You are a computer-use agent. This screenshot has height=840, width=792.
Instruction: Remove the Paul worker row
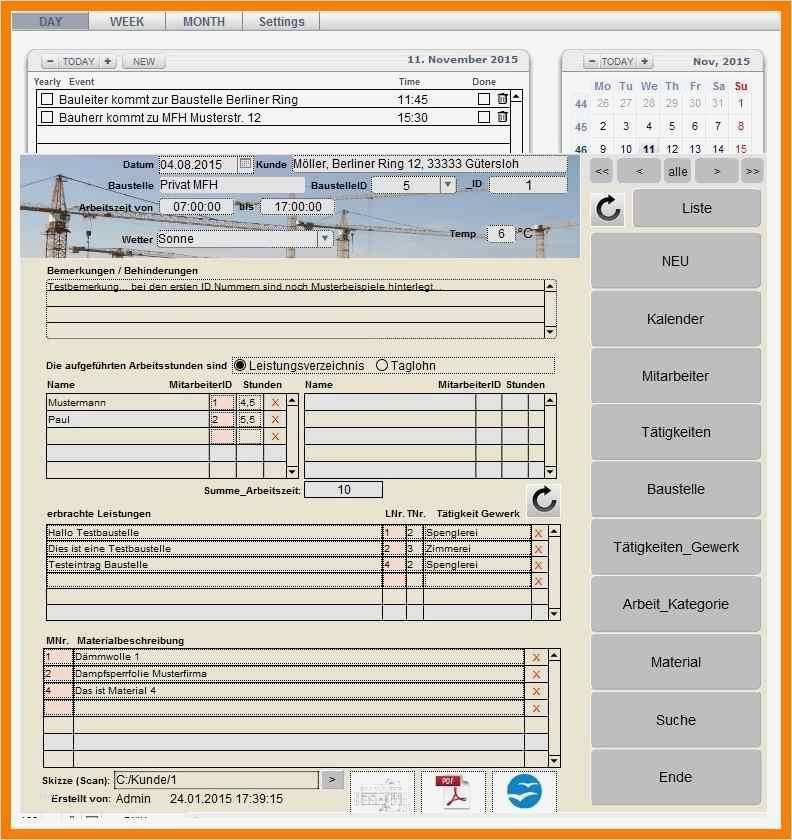[275, 419]
